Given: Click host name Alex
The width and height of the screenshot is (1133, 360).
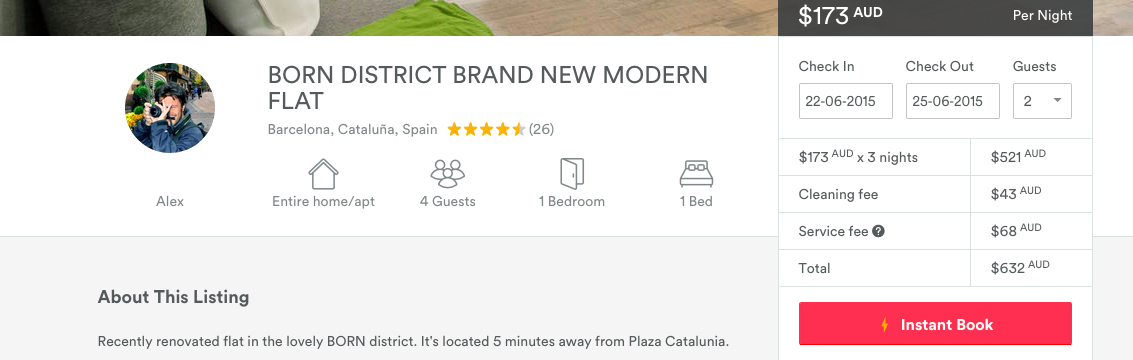Looking at the screenshot, I should [x=170, y=202].
